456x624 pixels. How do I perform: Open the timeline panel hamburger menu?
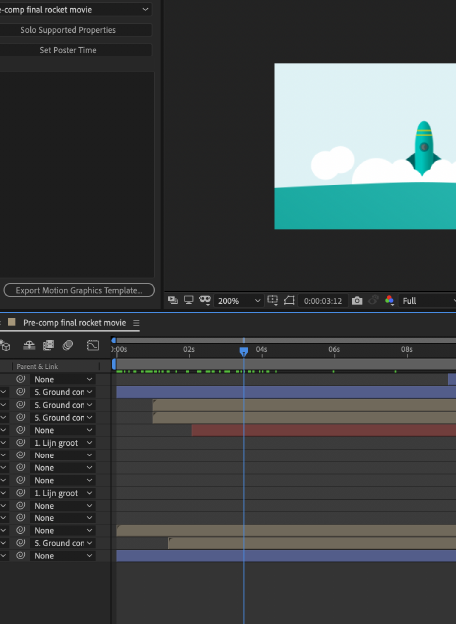click(136, 323)
